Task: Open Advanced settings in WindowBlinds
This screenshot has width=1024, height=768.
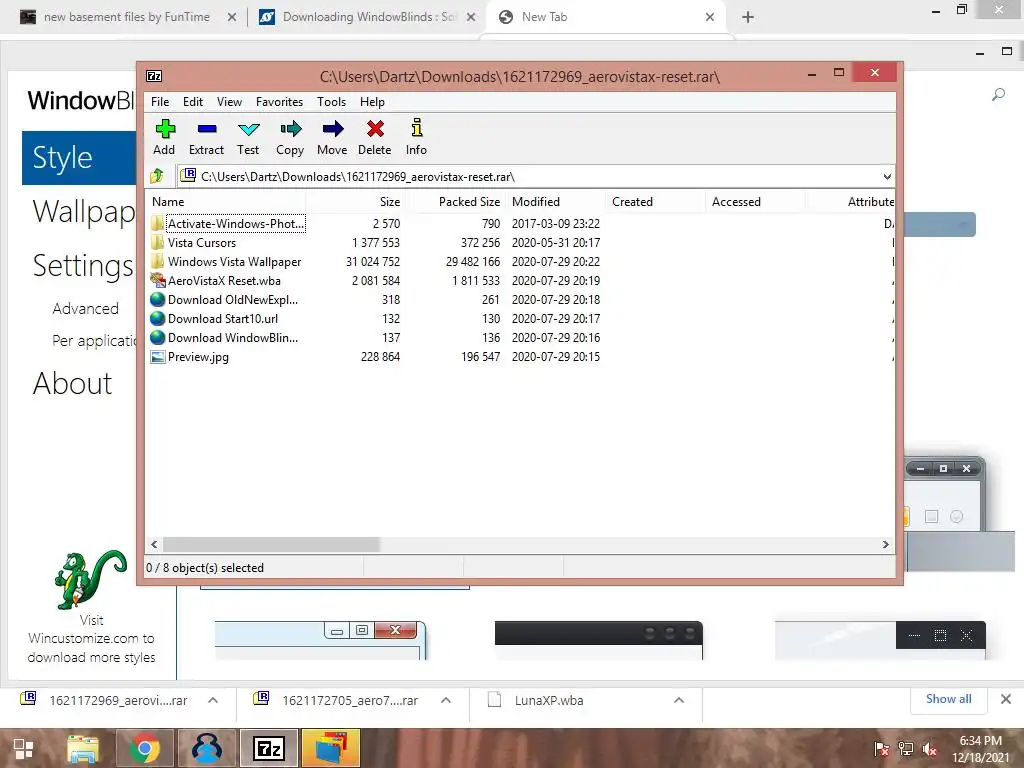Action: (x=86, y=308)
